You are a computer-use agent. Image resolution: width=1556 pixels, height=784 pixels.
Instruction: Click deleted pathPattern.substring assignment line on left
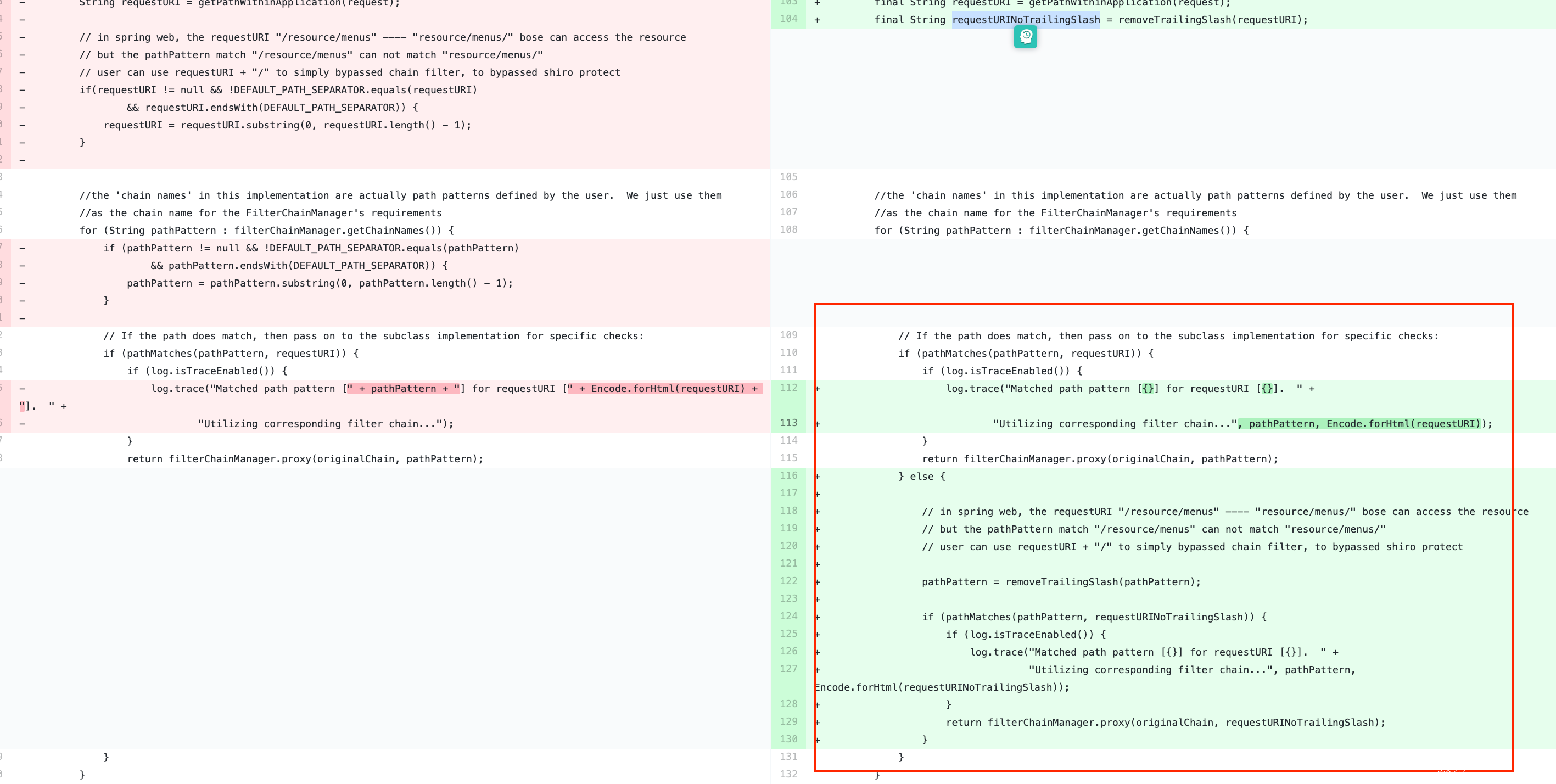click(319, 283)
